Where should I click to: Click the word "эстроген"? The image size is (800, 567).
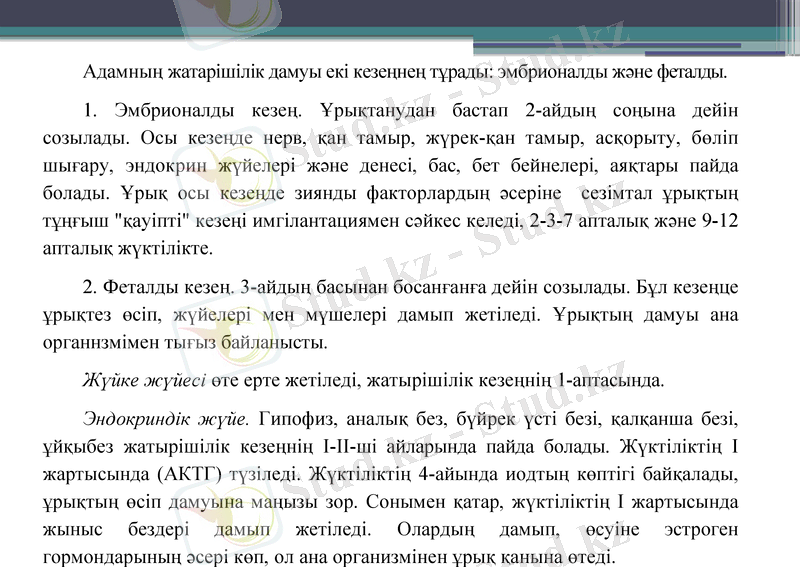702,530
